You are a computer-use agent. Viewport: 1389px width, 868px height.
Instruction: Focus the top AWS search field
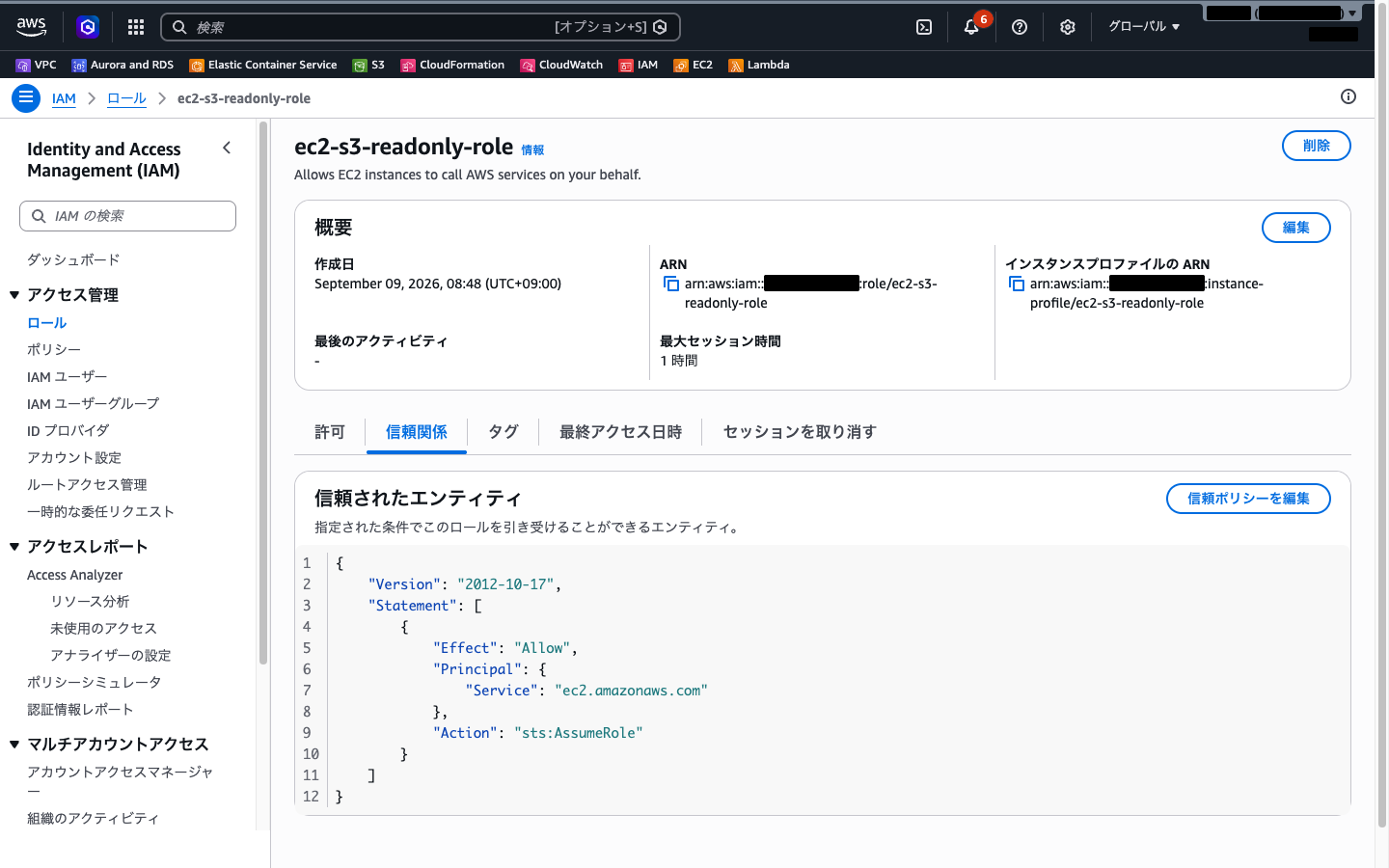pyautogui.click(x=421, y=27)
